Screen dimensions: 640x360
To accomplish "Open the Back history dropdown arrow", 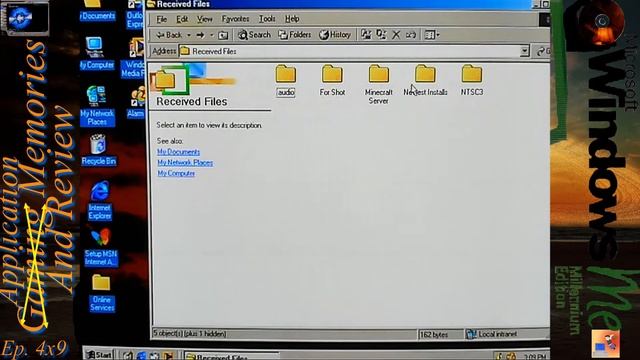I will click(189, 35).
